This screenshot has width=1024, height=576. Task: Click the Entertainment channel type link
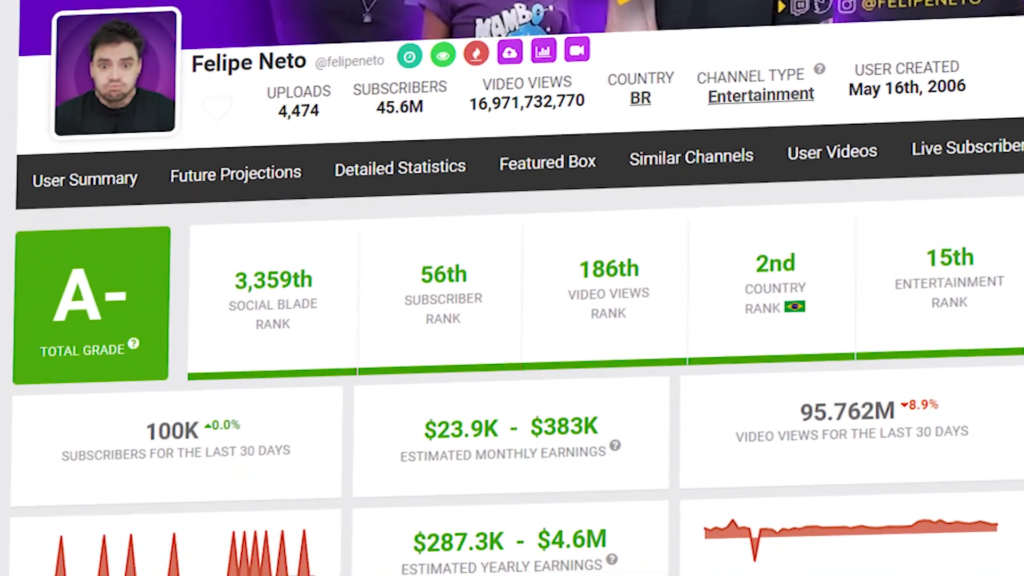(x=761, y=95)
